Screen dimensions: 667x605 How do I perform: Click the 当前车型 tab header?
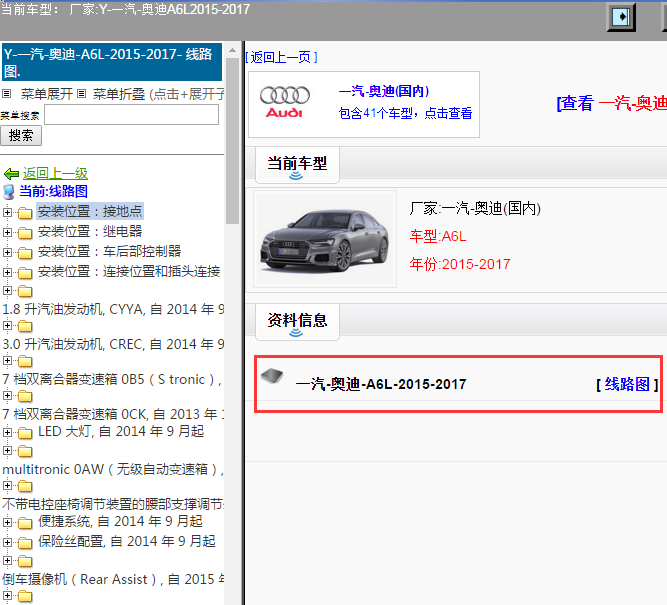pyautogui.click(x=297, y=164)
